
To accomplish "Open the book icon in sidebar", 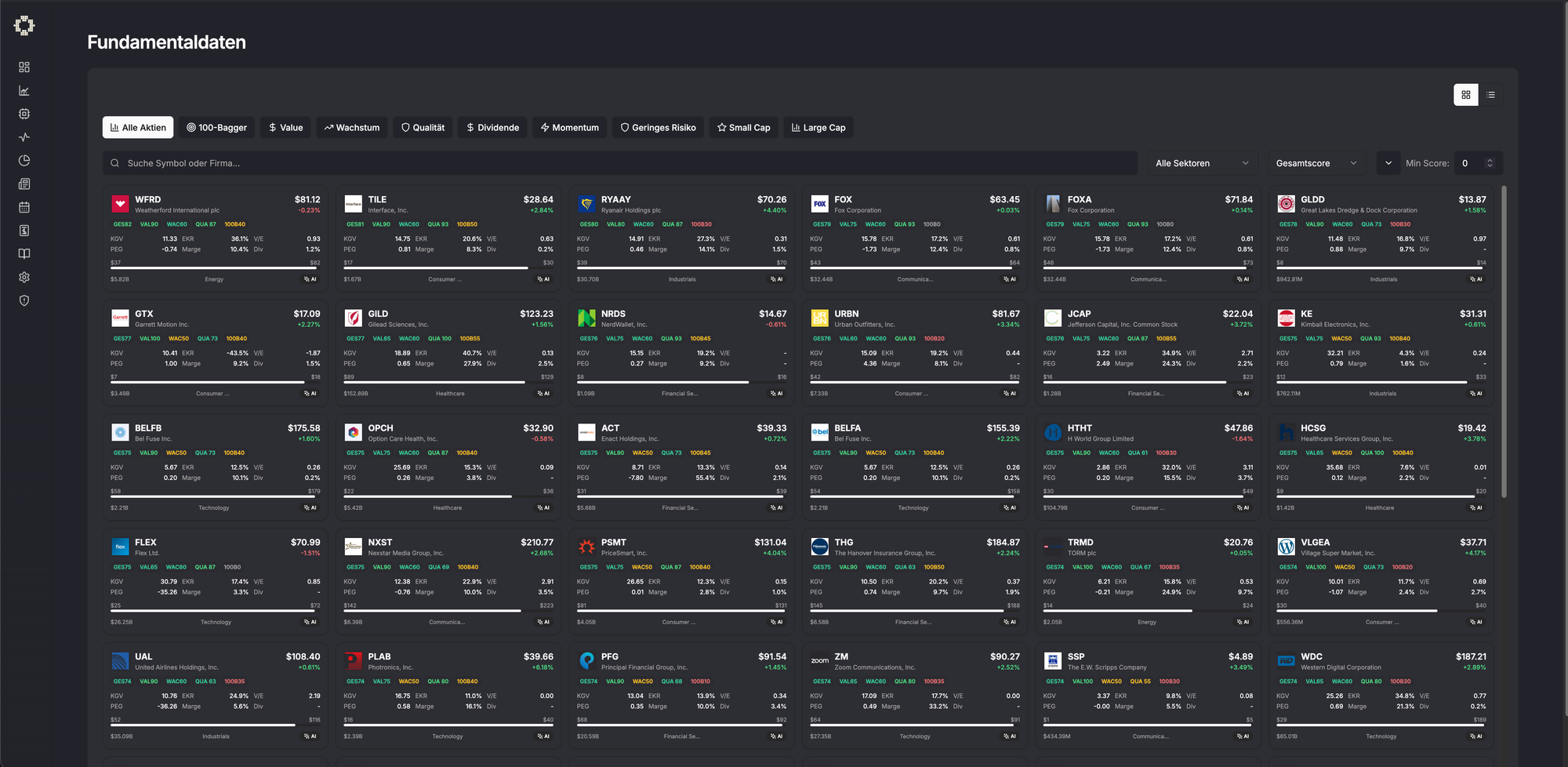I will [x=24, y=254].
